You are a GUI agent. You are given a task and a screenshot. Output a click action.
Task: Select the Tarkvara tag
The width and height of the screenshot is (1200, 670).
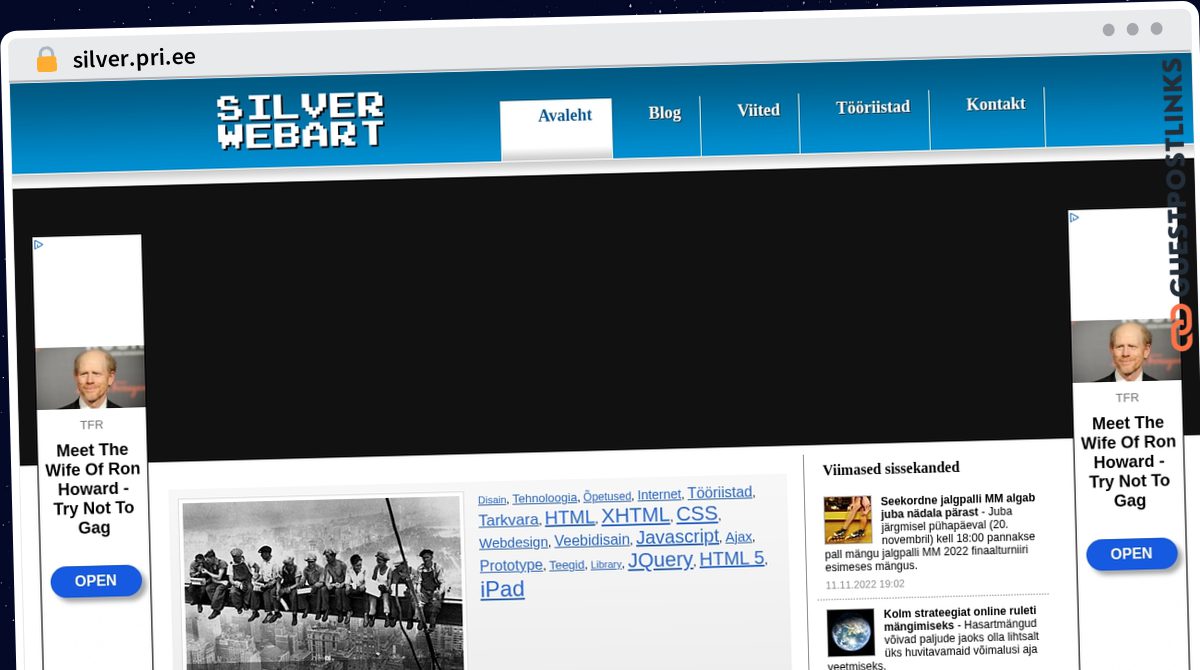click(509, 520)
